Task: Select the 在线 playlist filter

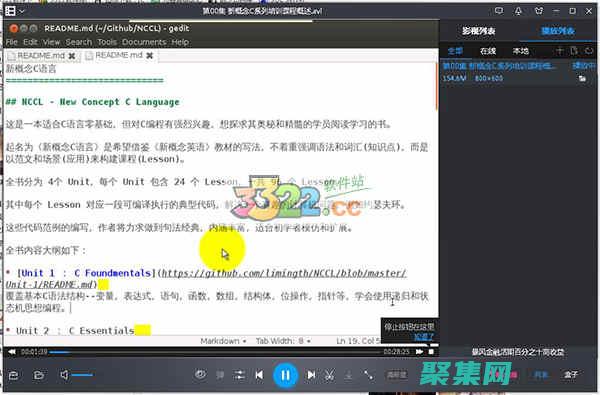Action: (x=488, y=51)
